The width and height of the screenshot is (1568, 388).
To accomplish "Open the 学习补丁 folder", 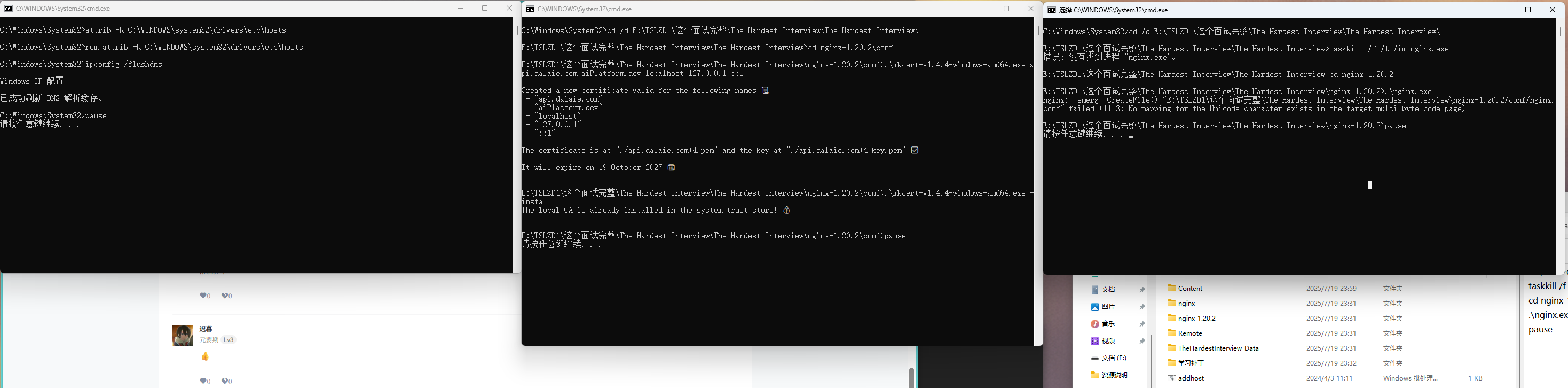I will [1191, 363].
